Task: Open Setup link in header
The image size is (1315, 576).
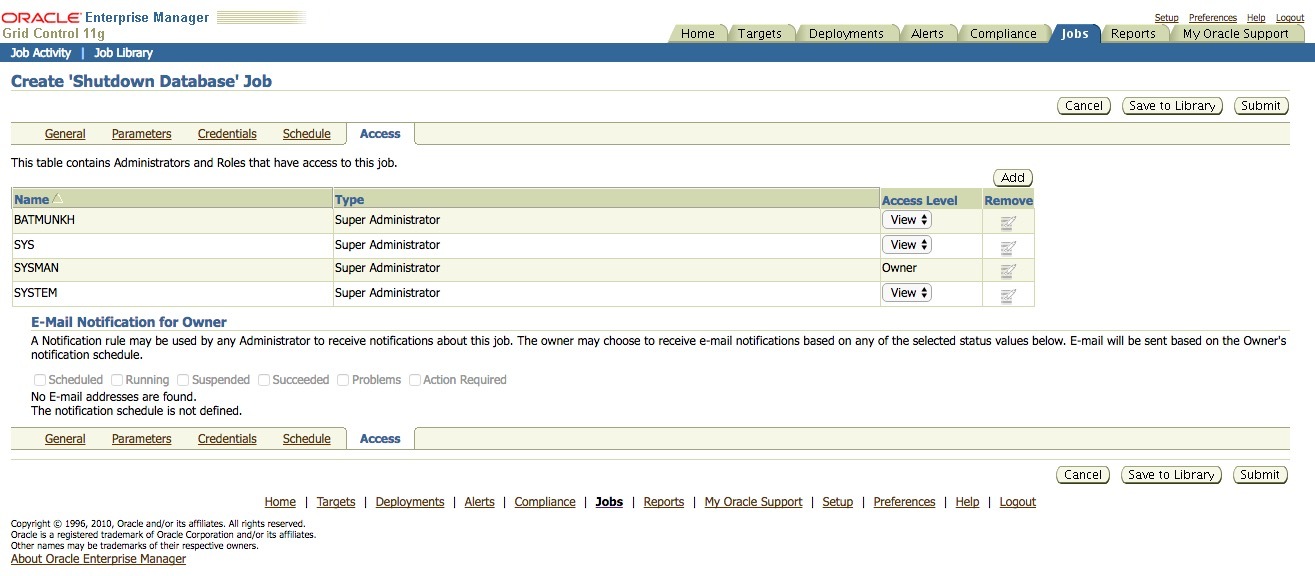Action: coord(1167,18)
